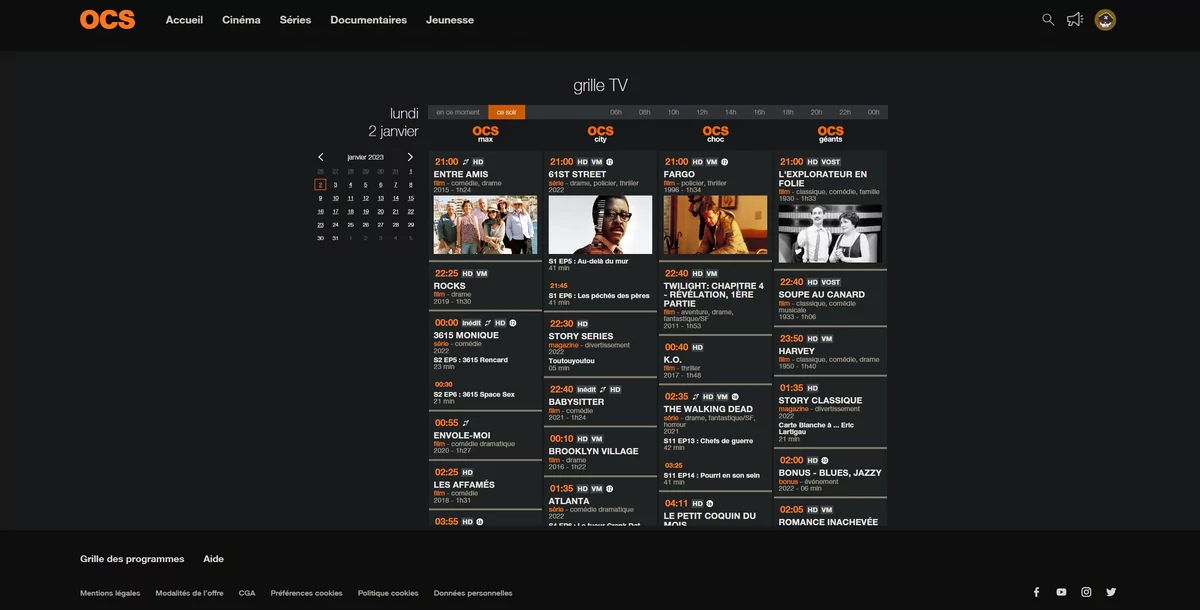The width and height of the screenshot is (1200, 610).
Task: Jump to 00h on the timeline
Action: coord(874,112)
